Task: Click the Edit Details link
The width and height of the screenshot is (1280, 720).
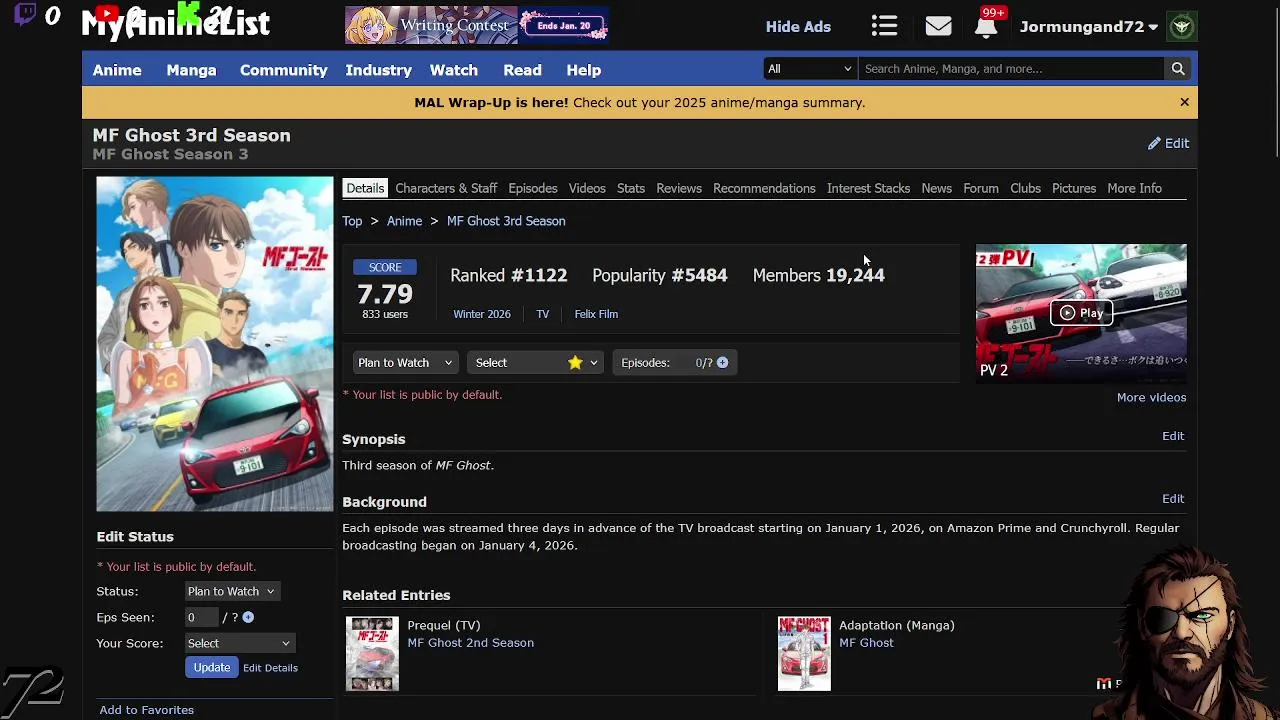Action: [x=270, y=668]
